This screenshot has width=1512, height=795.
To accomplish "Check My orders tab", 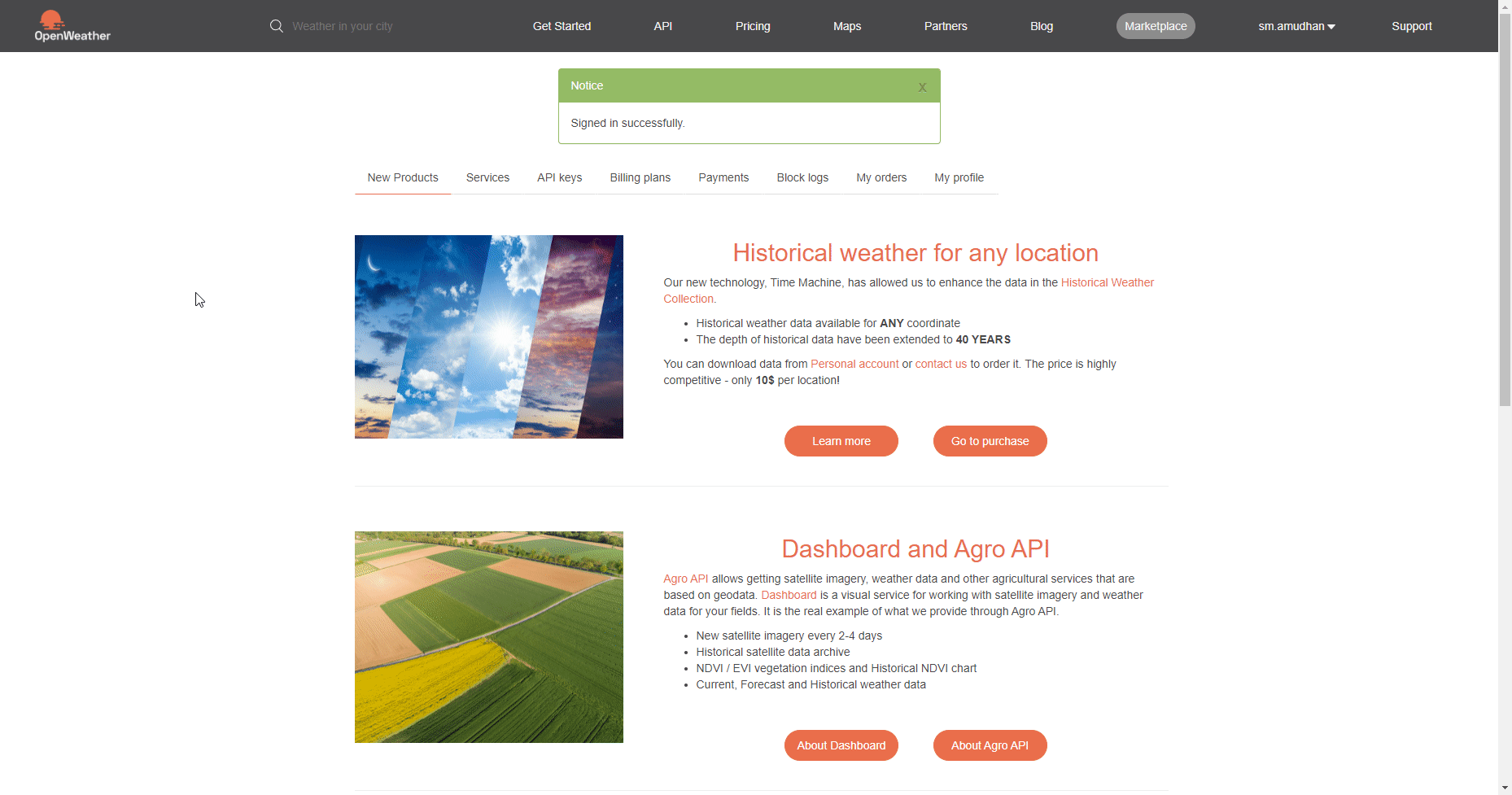I will (x=881, y=177).
